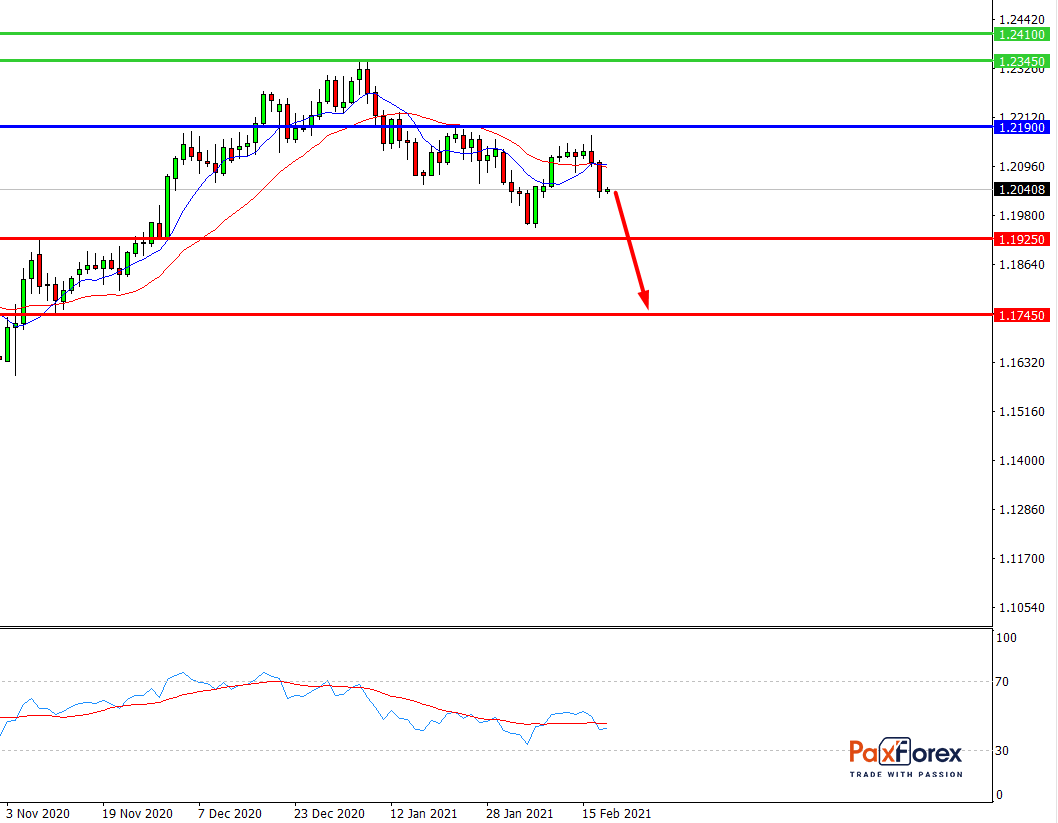1058x823 pixels.
Task: Click the current price tag 1.20408
Action: click(x=1022, y=190)
